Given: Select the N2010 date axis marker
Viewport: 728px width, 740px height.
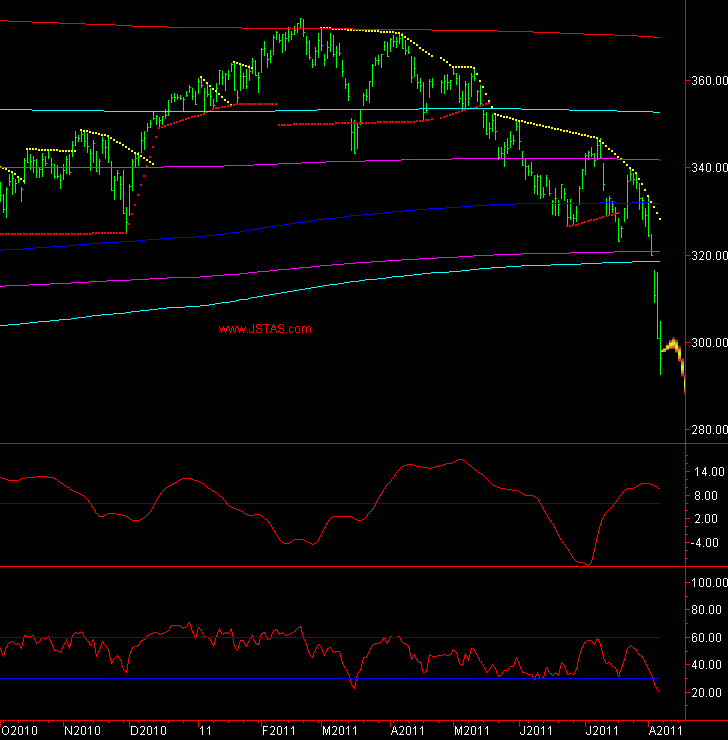Looking at the screenshot, I should [85, 731].
